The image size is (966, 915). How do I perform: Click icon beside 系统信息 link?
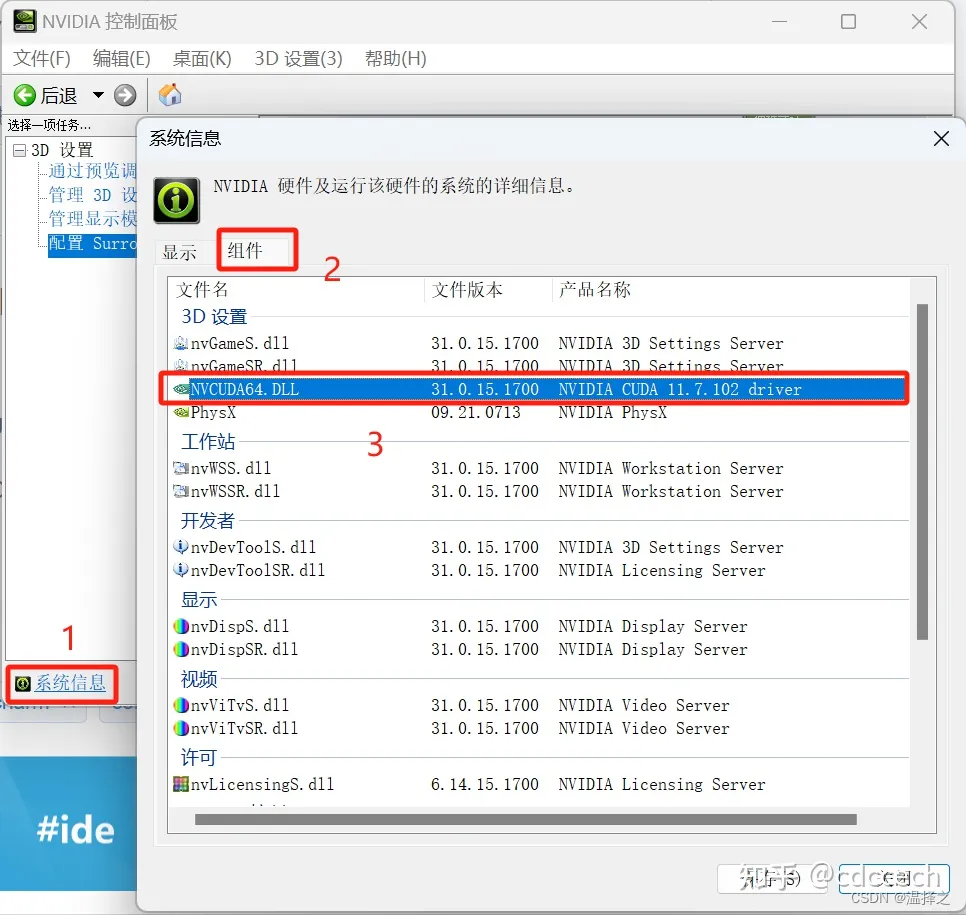23,683
